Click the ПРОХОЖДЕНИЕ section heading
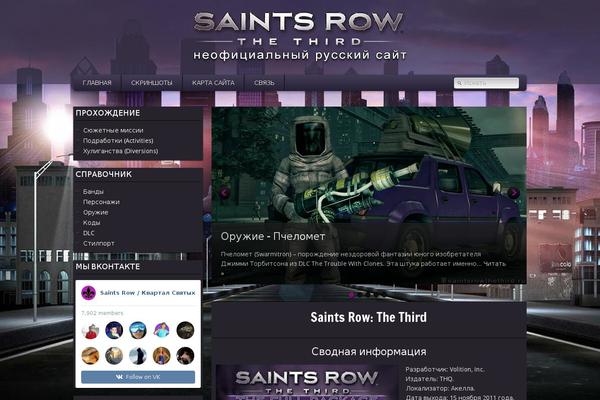600x400 pixels. pyautogui.click(x=108, y=113)
